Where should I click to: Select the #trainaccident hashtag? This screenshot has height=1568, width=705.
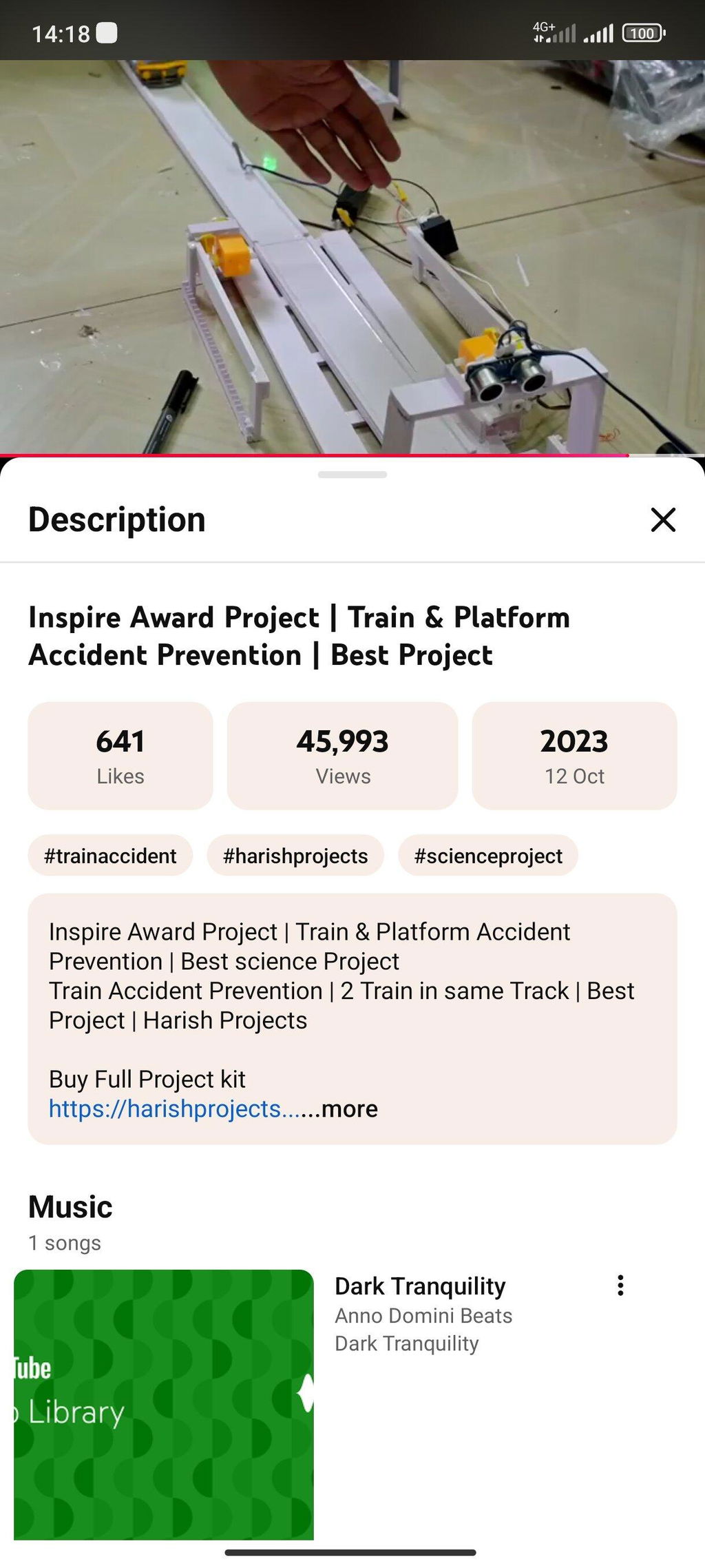tap(110, 856)
